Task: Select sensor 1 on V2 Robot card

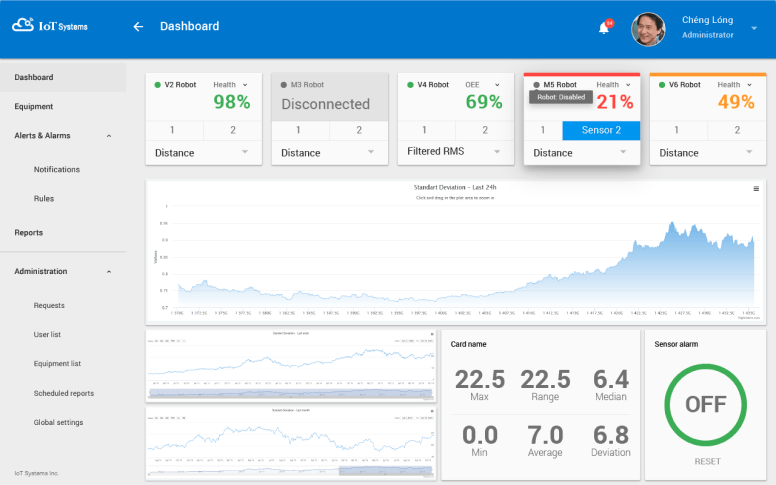Action: pos(171,130)
